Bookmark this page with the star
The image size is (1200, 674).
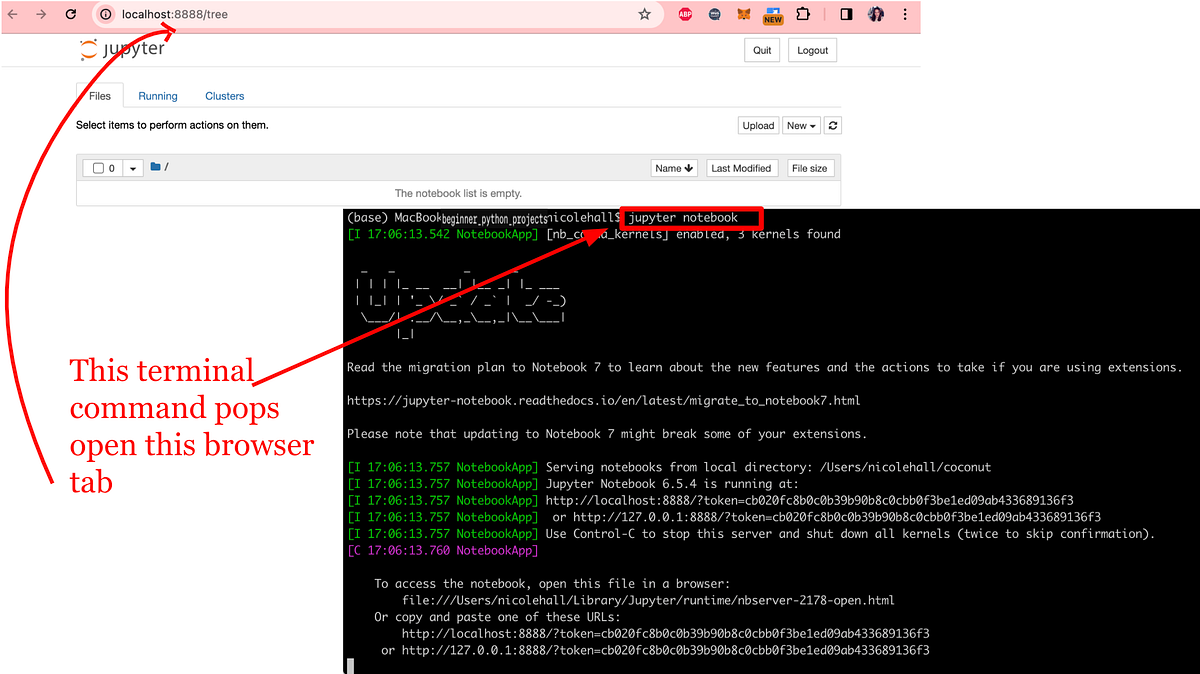click(645, 14)
